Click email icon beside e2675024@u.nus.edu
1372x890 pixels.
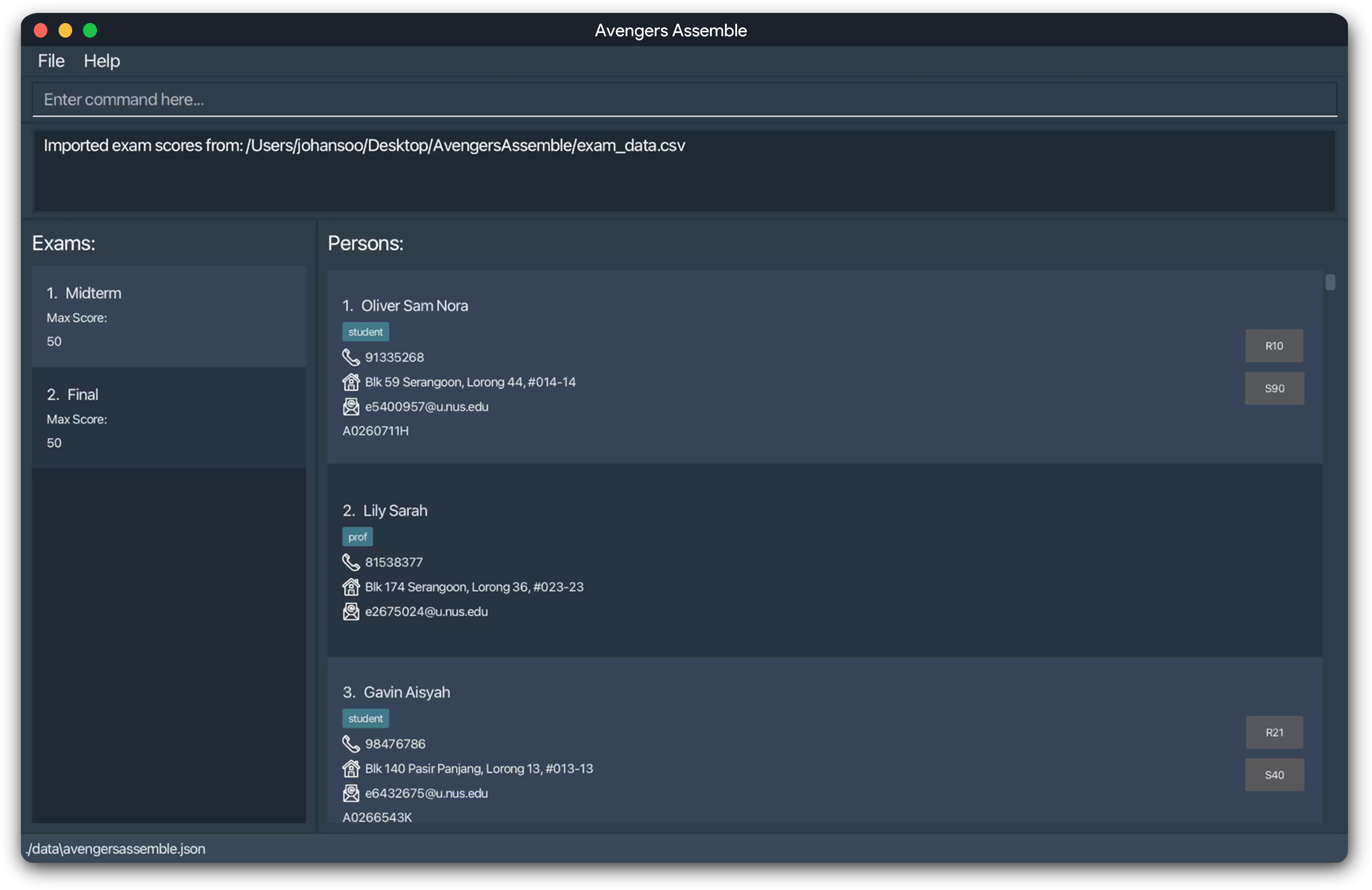[x=350, y=612]
